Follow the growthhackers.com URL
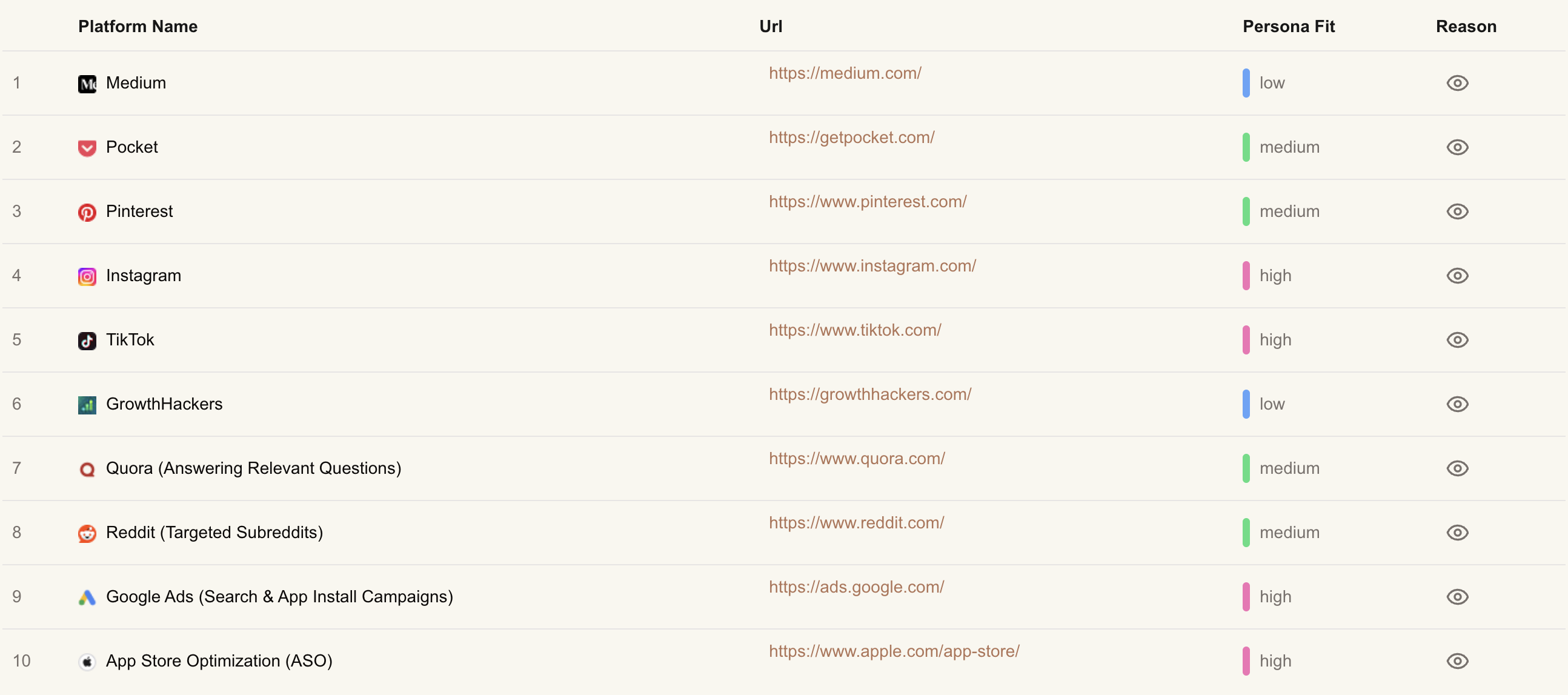The width and height of the screenshot is (1568, 695). point(870,394)
